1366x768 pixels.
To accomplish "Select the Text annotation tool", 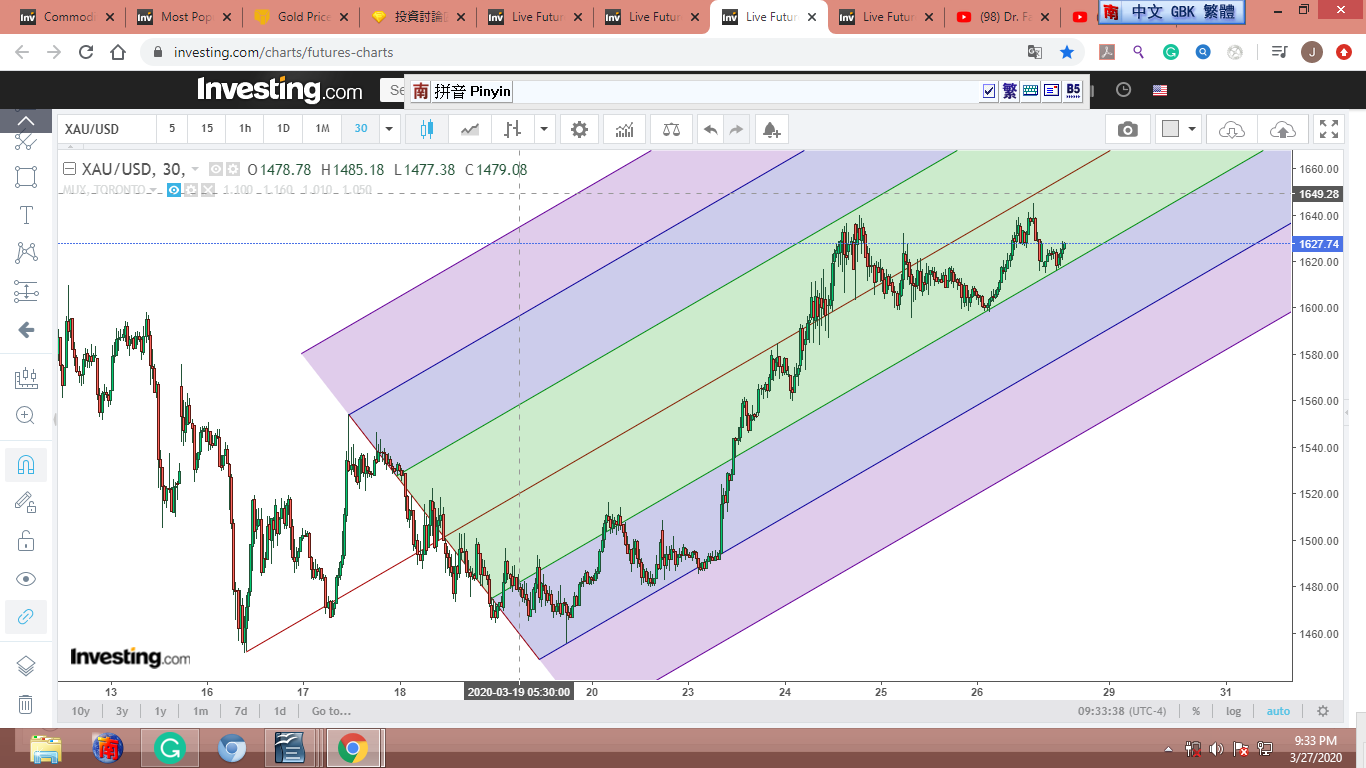I will pos(26,215).
